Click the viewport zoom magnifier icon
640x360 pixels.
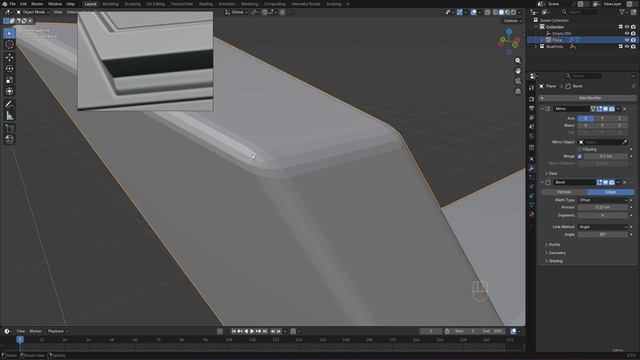pos(518,61)
